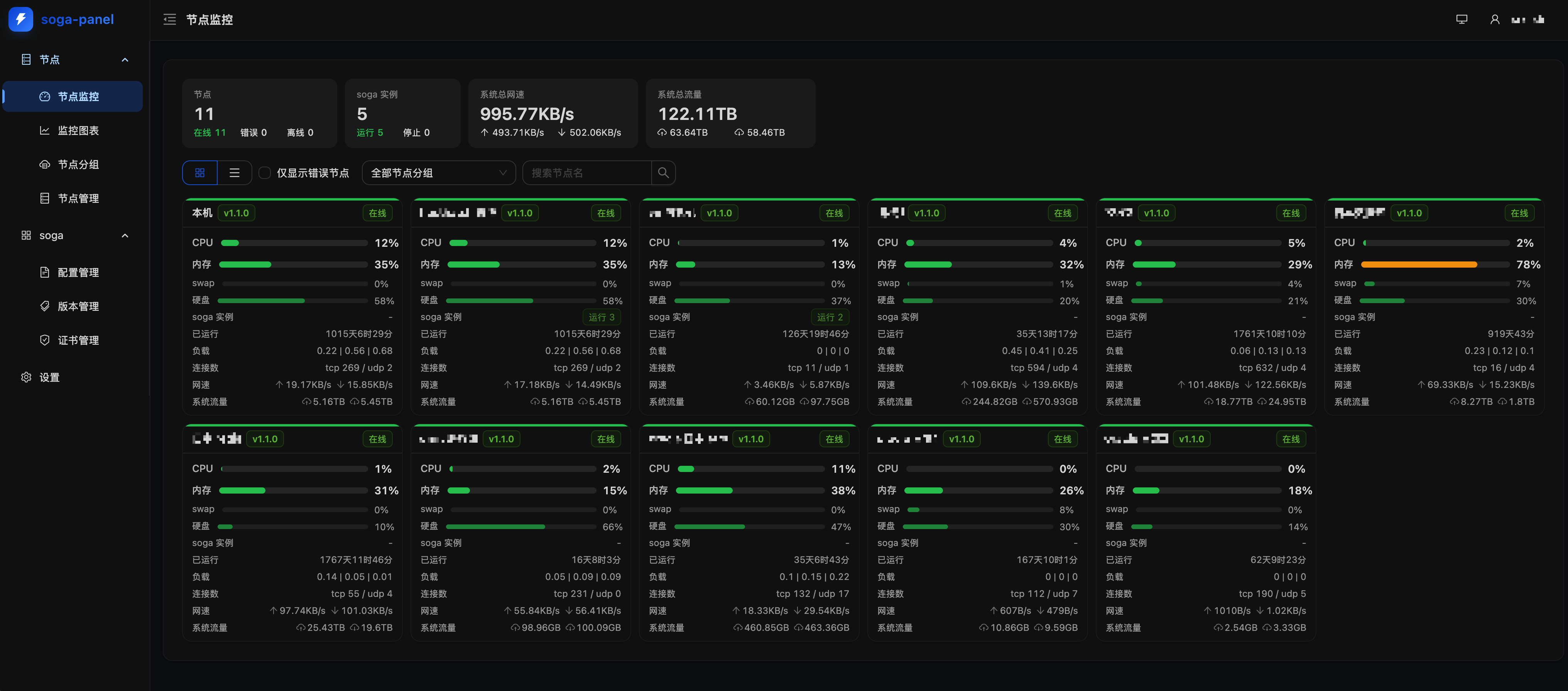Screen dimensions: 1568x691
Task: Switch to list view icon
Action: click(x=234, y=173)
